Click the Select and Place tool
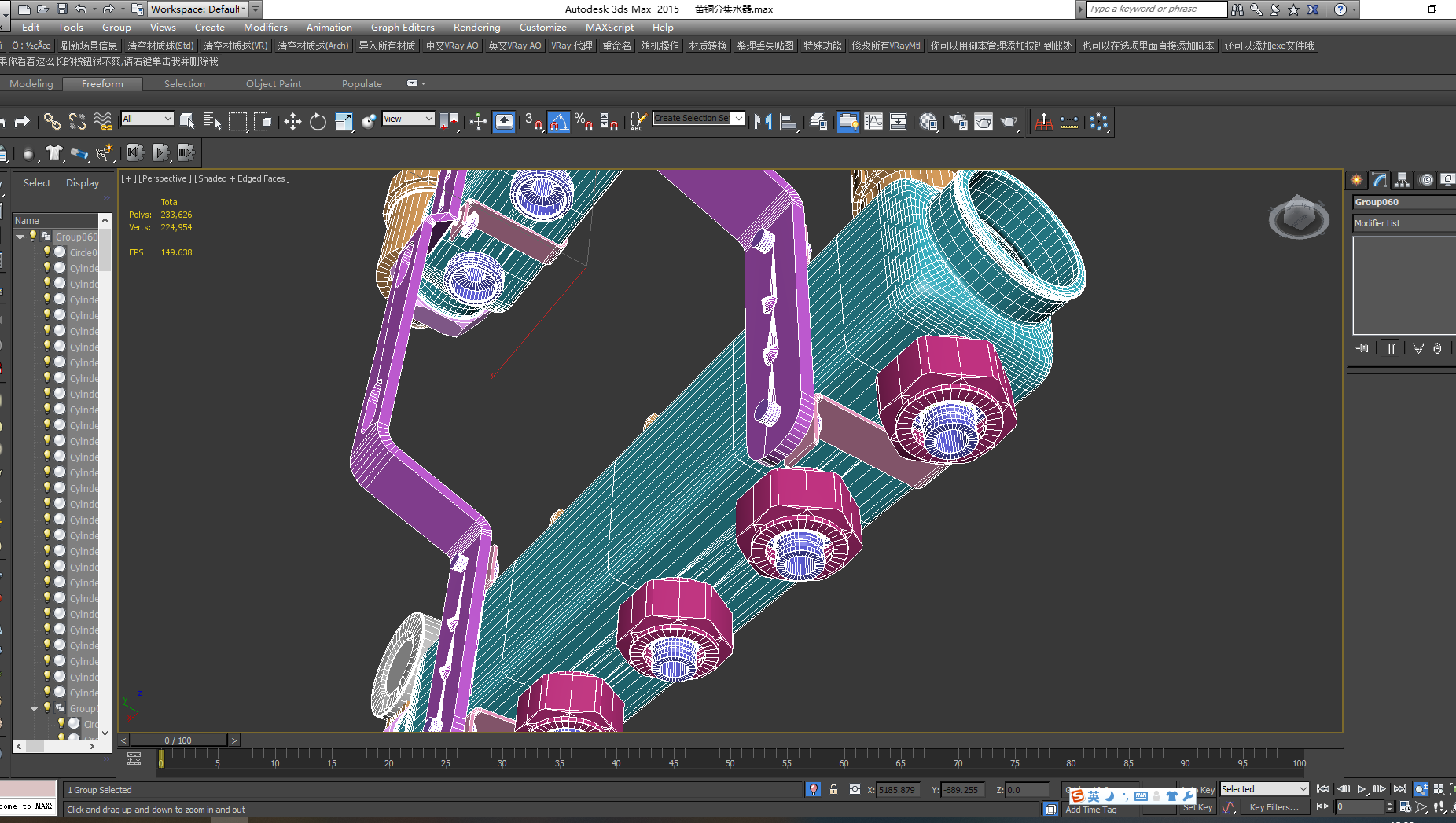 pyautogui.click(x=369, y=121)
